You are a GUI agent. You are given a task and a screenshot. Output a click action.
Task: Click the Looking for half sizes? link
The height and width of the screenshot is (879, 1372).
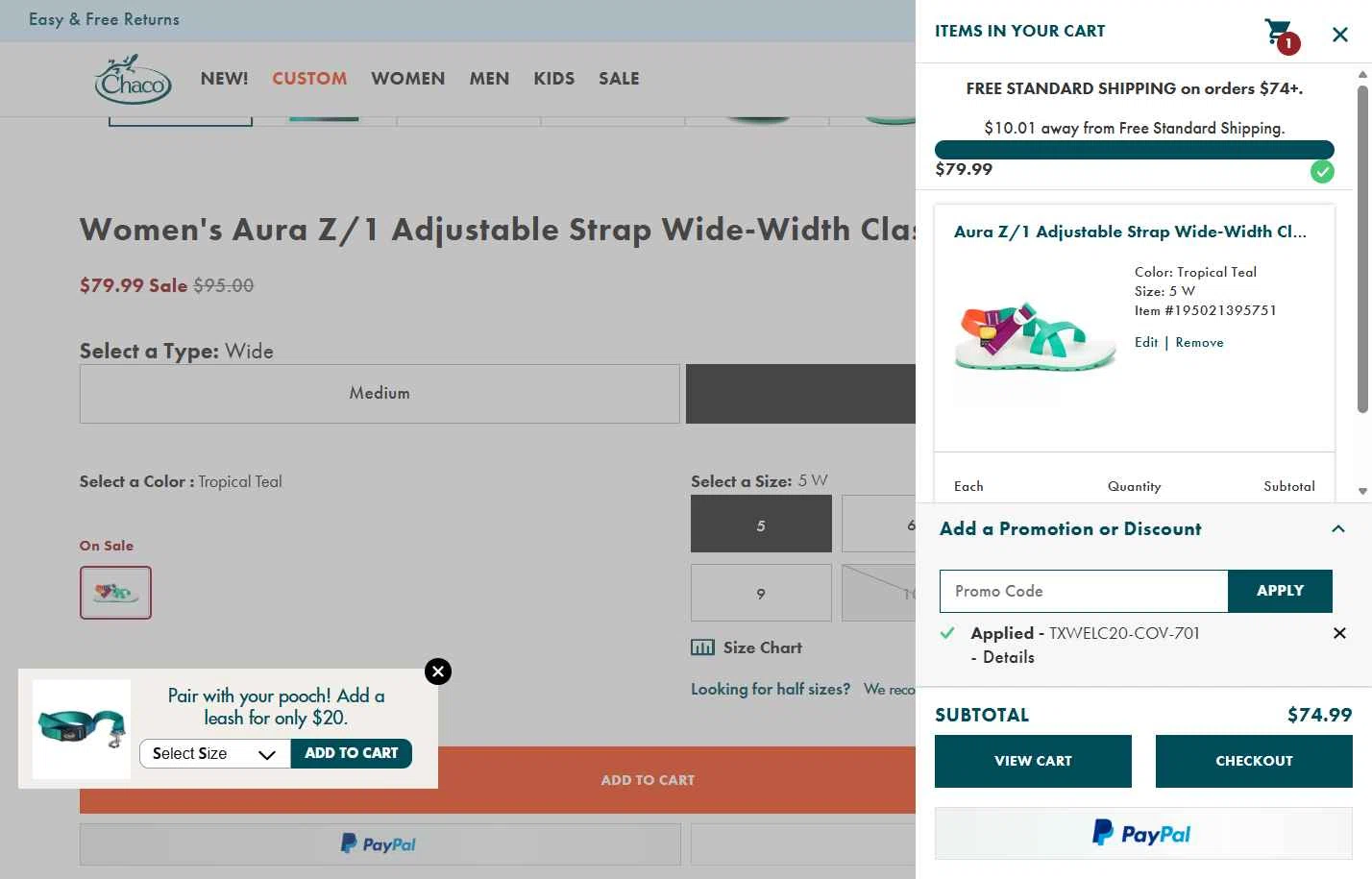(771, 689)
